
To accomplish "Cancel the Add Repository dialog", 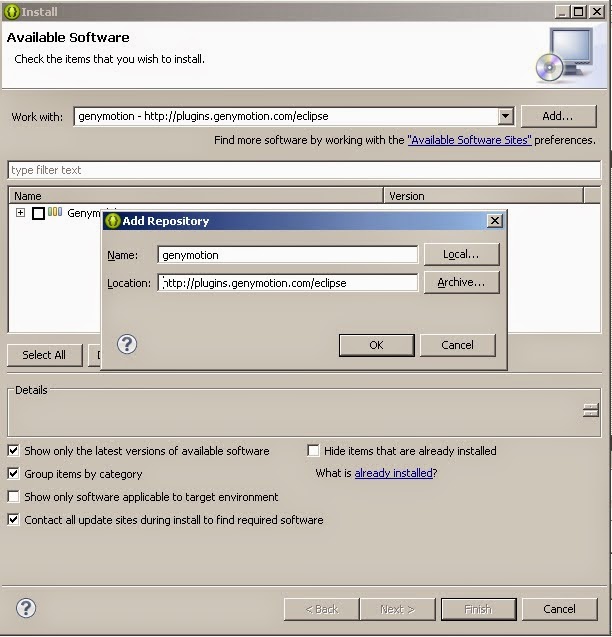I will pyautogui.click(x=457, y=345).
